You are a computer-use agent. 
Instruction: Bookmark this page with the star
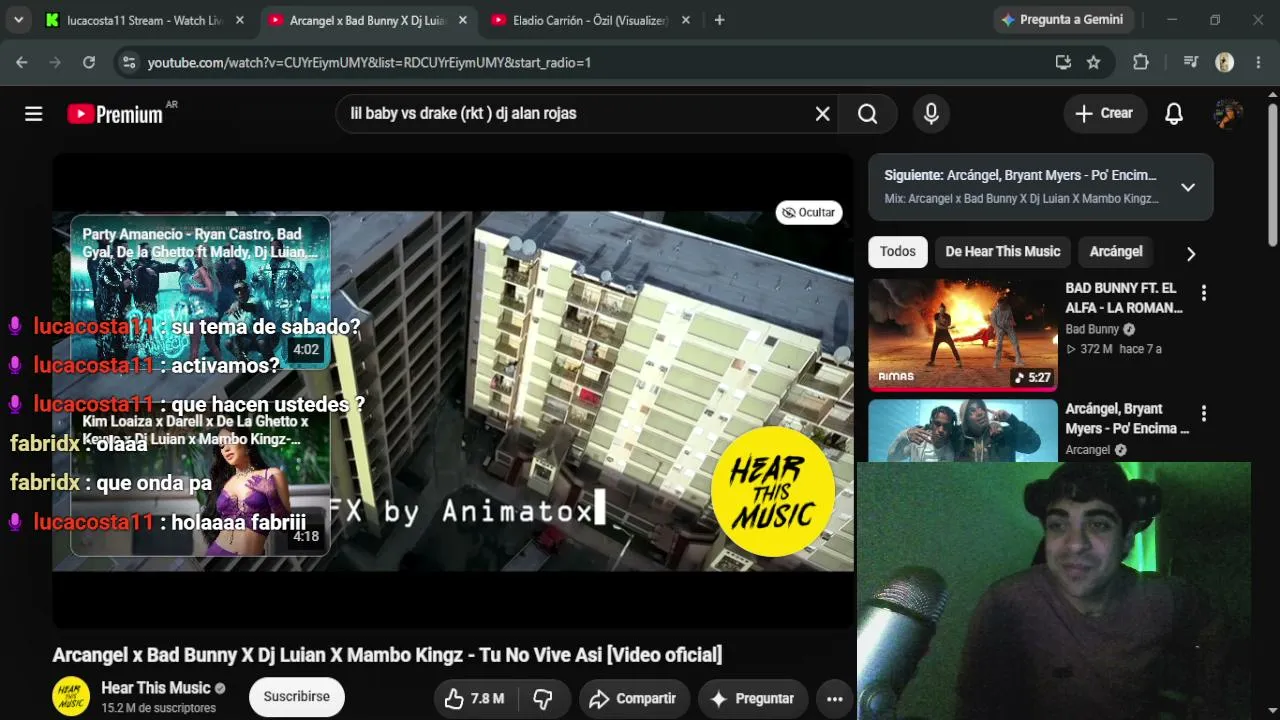pos(1094,62)
